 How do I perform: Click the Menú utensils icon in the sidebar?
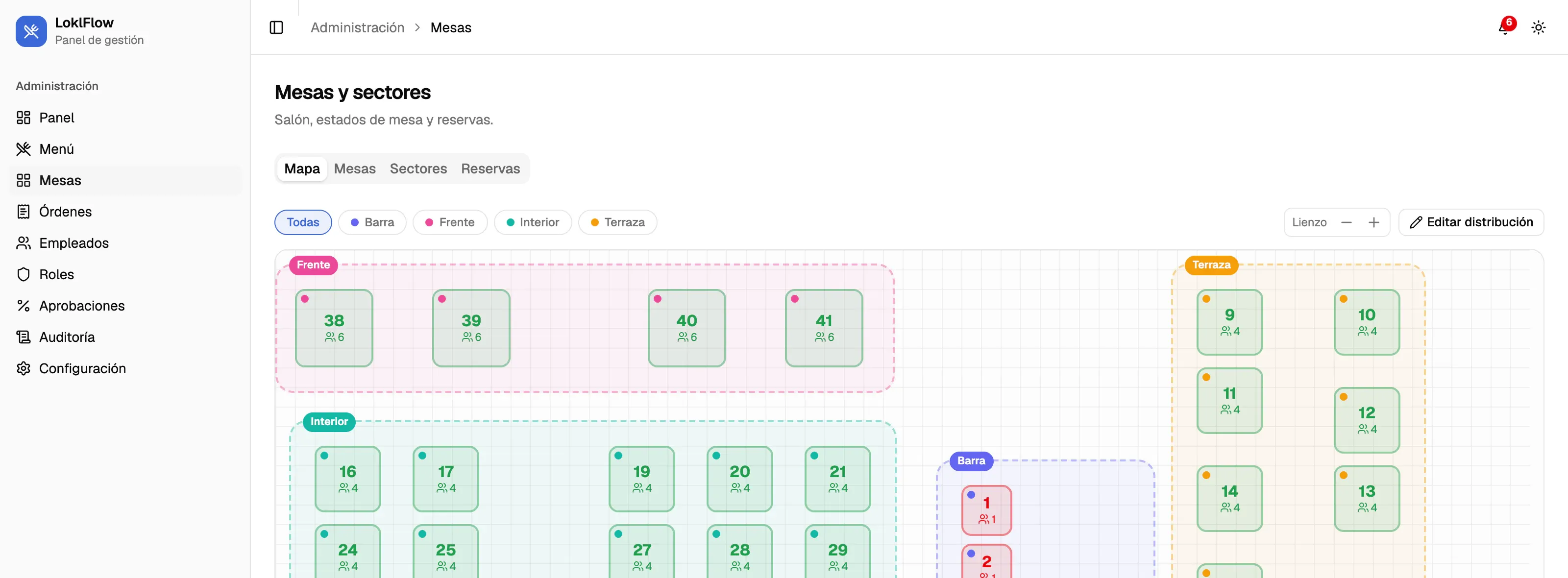pyautogui.click(x=23, y=149)
